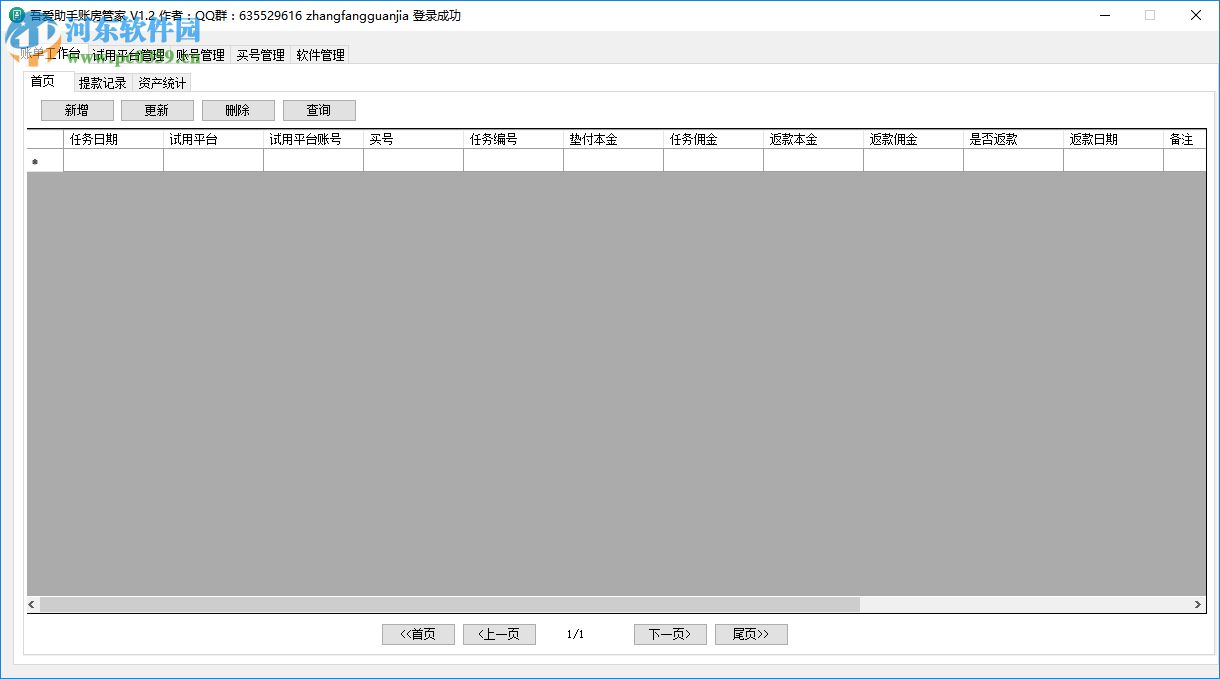Jump to first page with <<首页

(x=418, y=634)
